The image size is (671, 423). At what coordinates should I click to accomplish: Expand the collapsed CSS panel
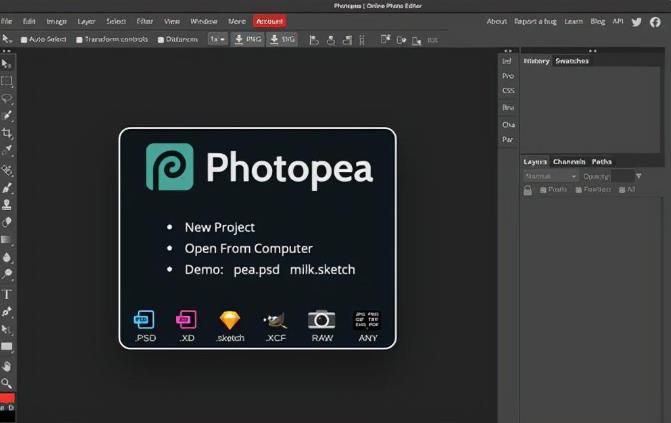point(508,91)
